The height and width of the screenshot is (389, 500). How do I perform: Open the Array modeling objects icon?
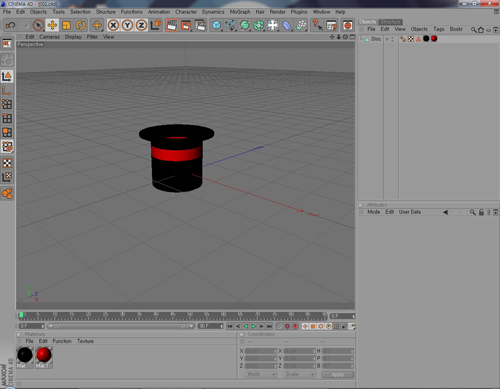click(259, 25)
